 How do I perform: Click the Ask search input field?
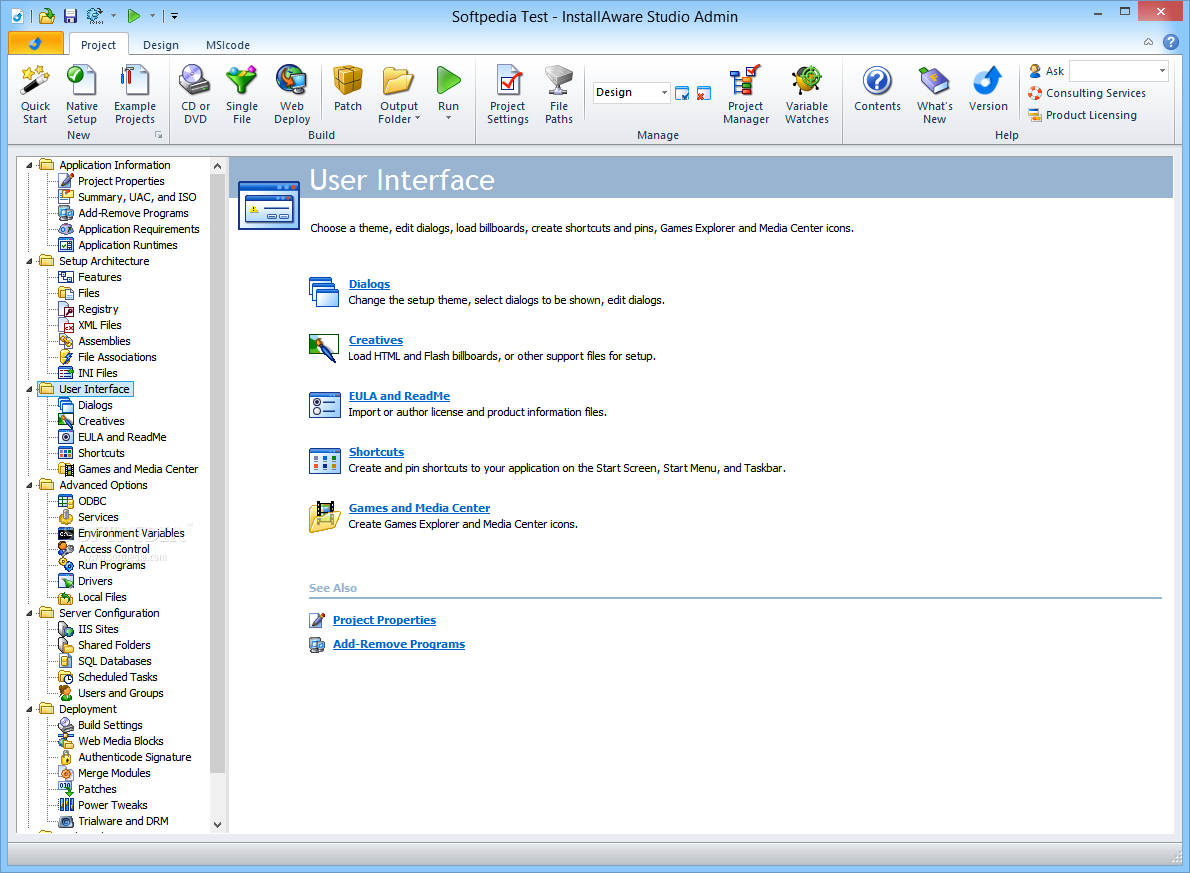[1118, 71]
